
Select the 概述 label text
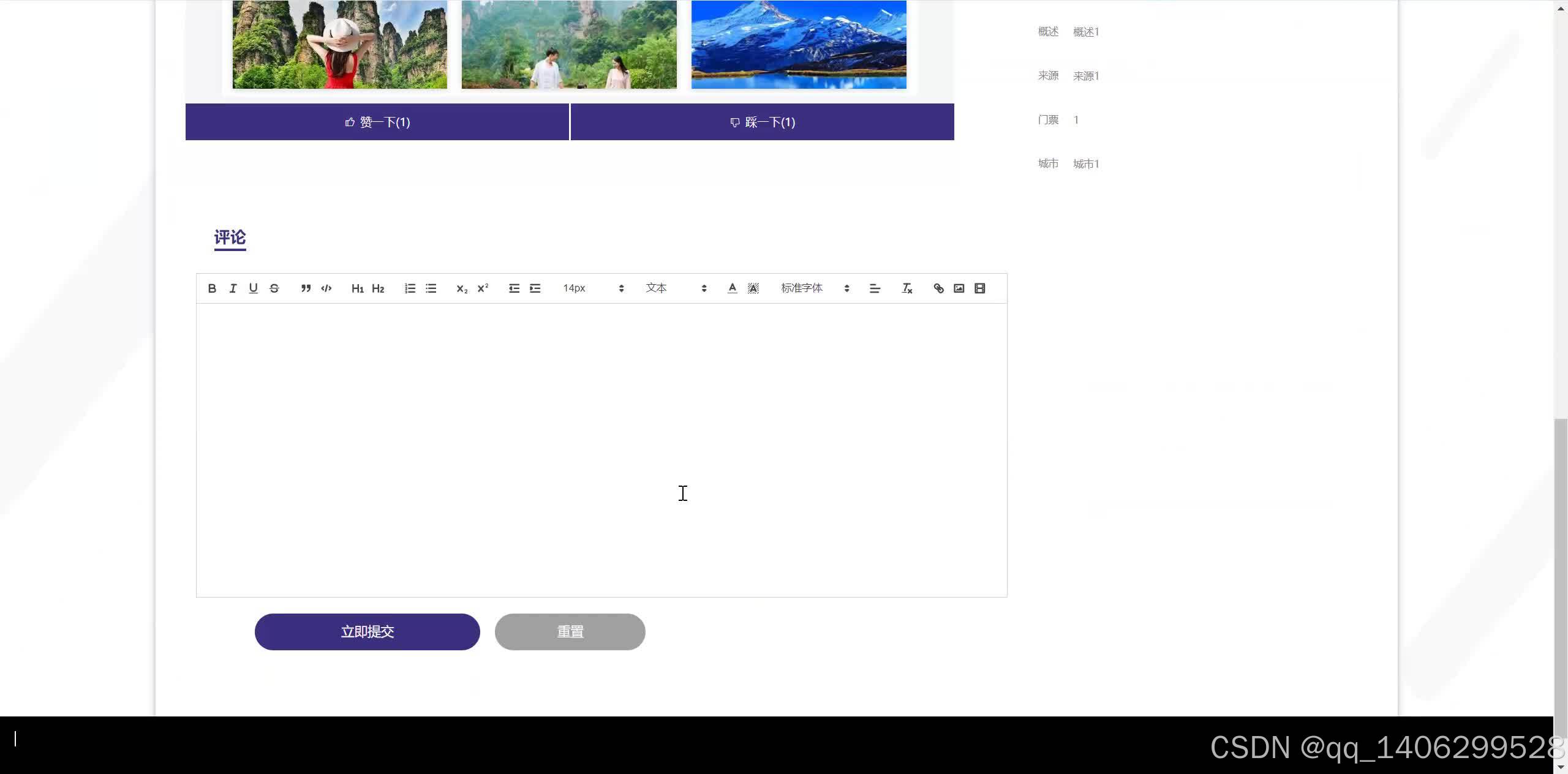1048,32
